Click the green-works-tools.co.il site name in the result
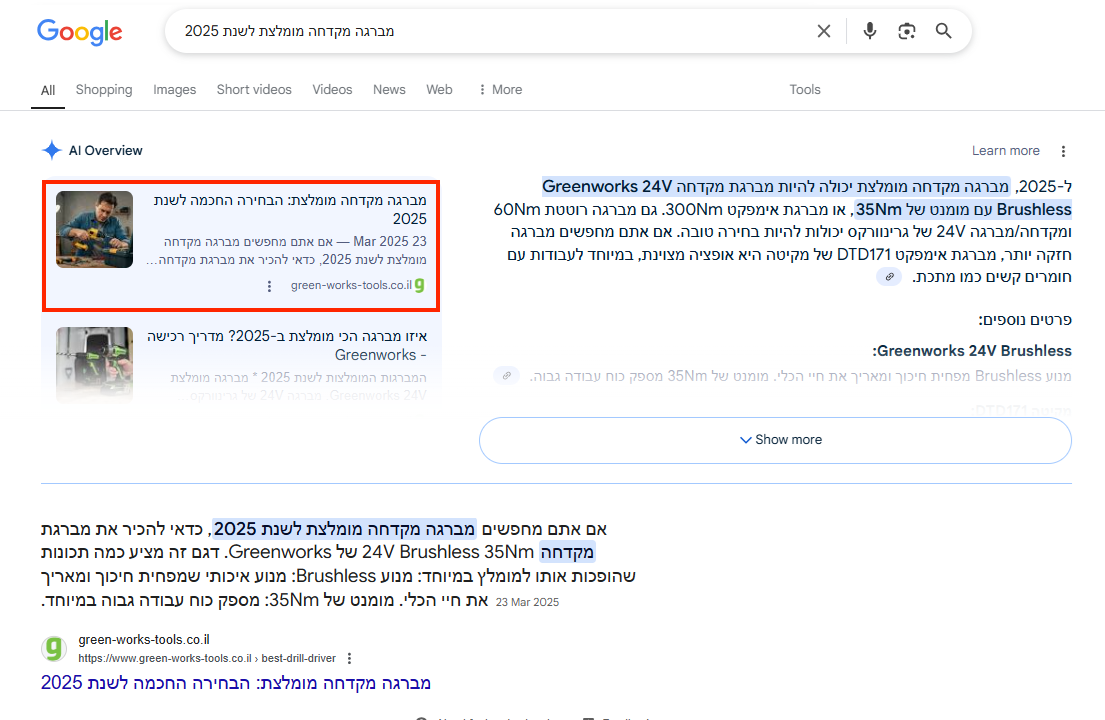The height and width of the screenshot is (720, 1105). (x=144, y=640)
